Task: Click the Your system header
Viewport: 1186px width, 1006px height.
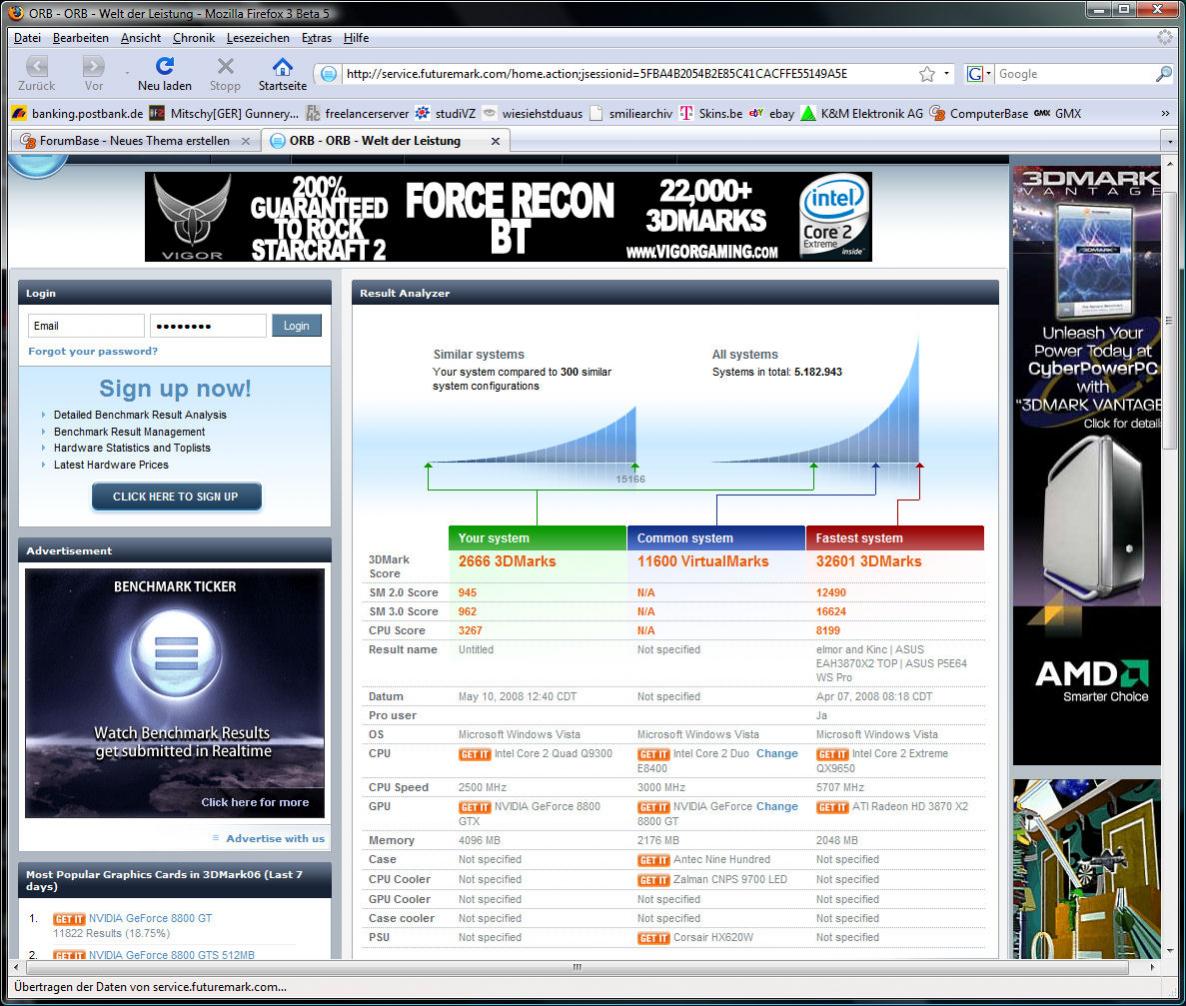Action: click(537, 539)
